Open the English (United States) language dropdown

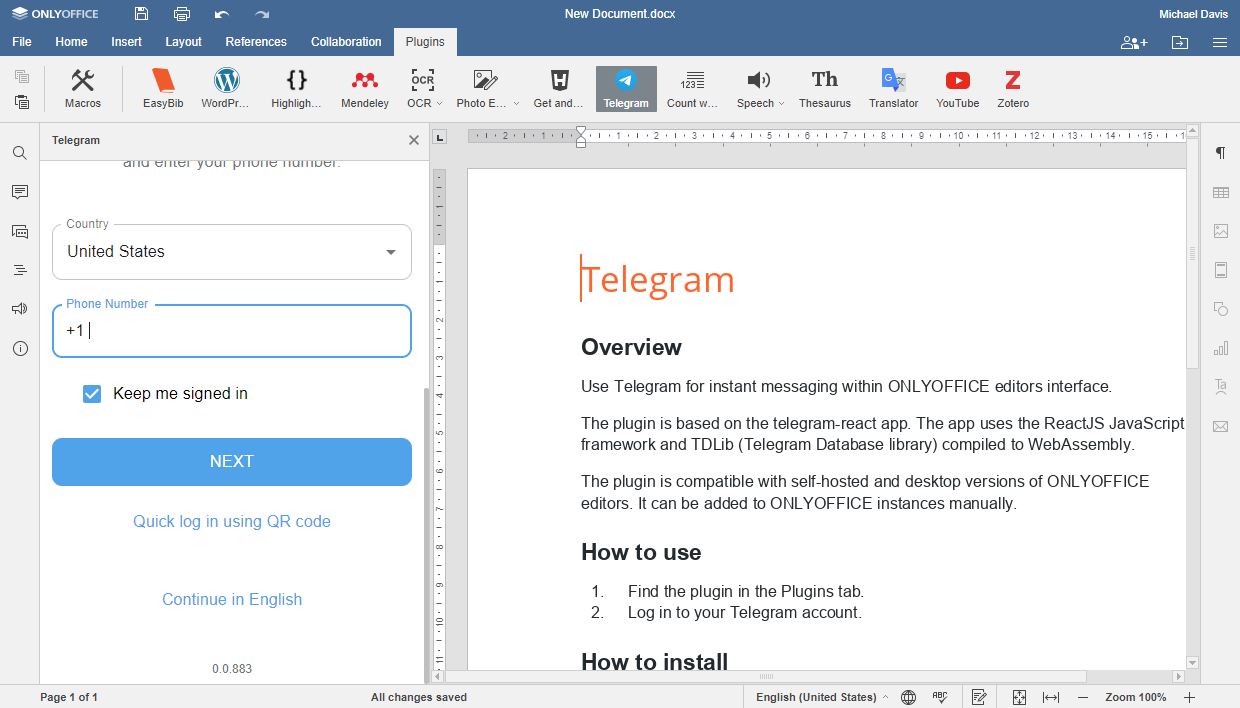coord(821,697)
